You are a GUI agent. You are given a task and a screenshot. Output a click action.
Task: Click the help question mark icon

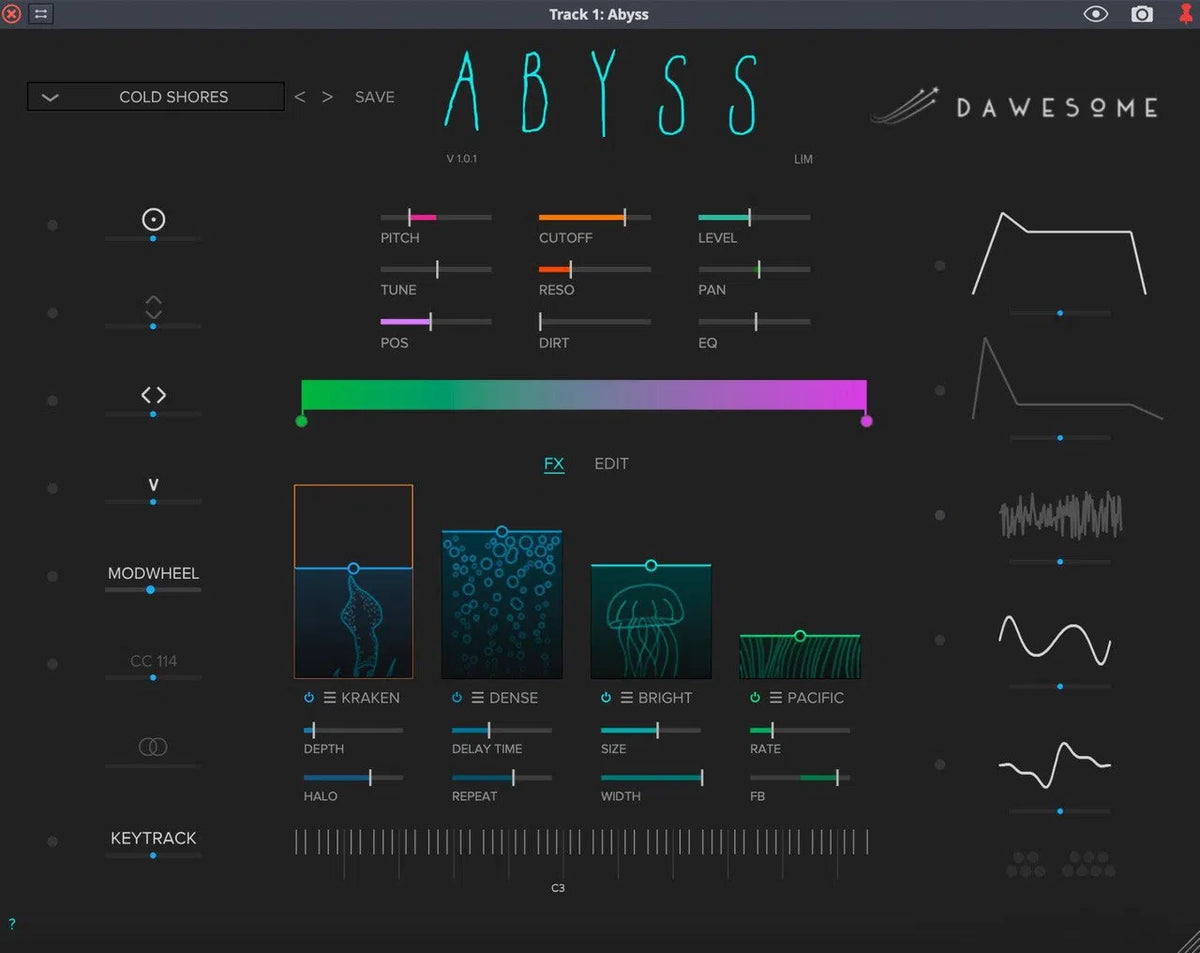pos(10,925)
